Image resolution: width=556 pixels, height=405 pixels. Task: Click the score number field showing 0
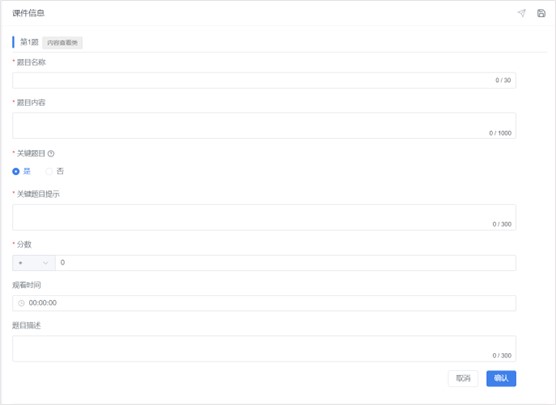pos(285,263)
